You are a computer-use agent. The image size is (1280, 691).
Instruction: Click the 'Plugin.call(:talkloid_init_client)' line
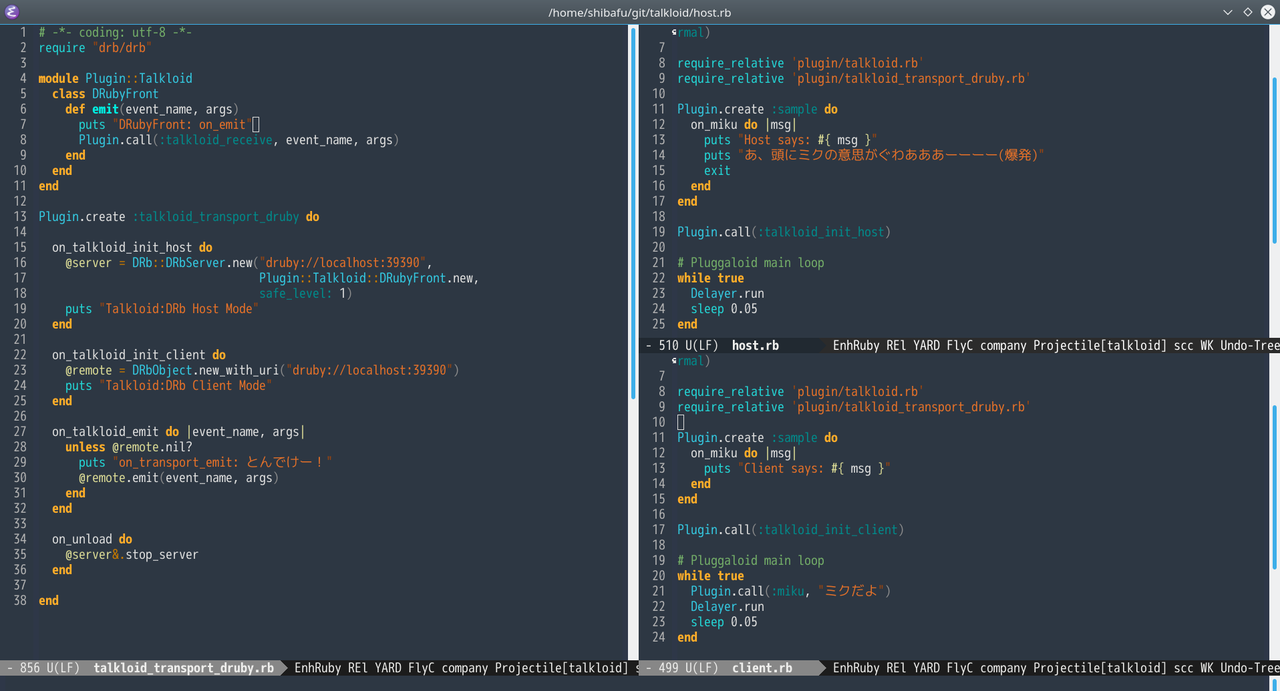790,530
